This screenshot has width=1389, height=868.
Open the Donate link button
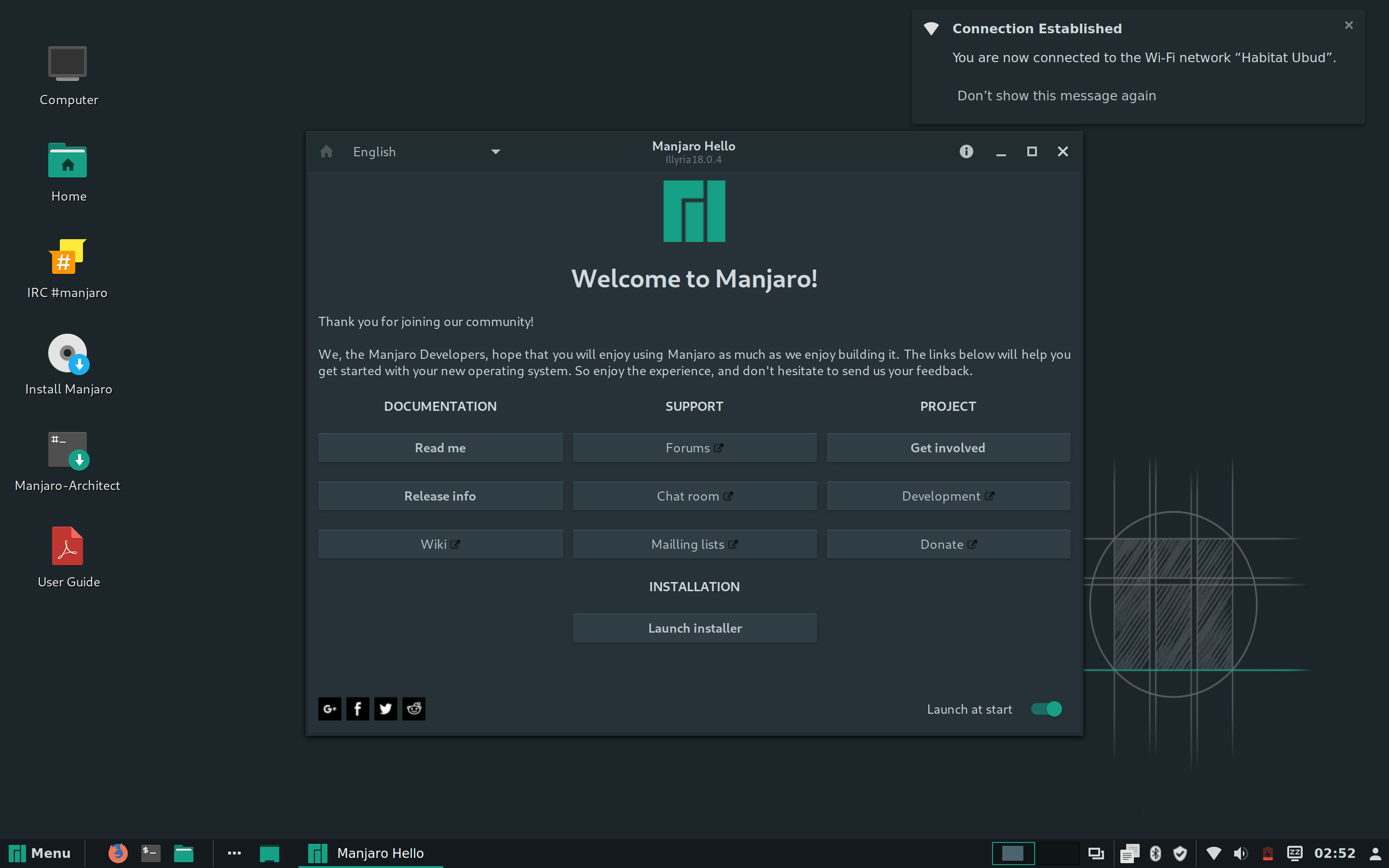click(x=948, y=544)
